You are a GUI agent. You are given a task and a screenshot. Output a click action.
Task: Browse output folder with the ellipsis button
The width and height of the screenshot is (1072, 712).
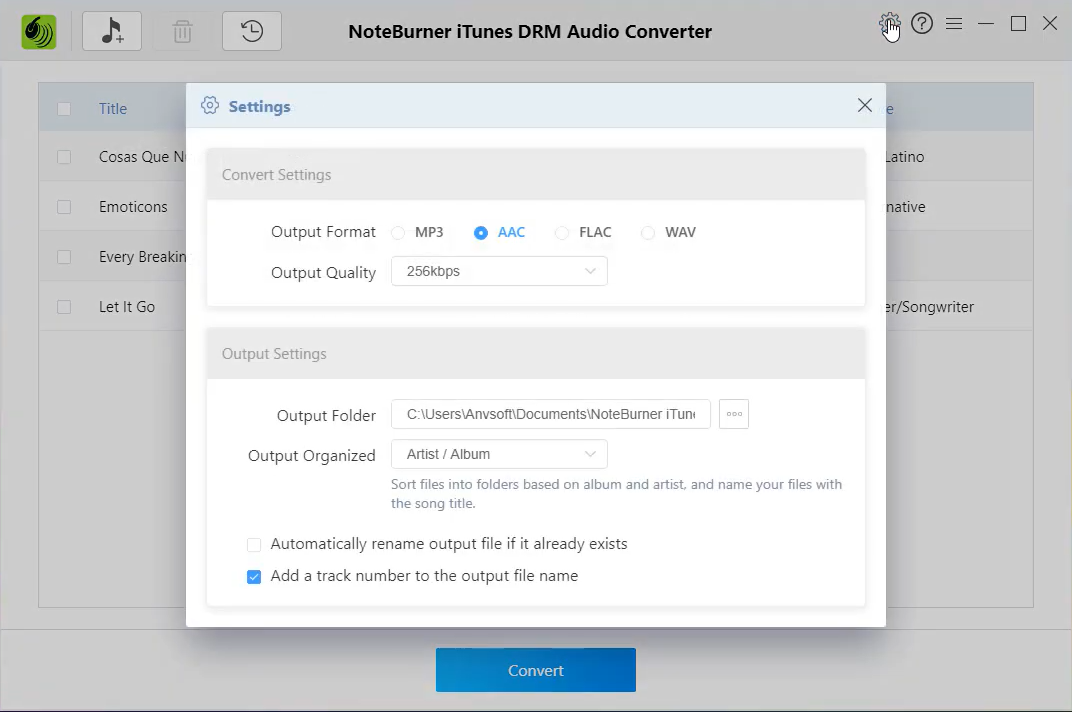coord(733,414)
